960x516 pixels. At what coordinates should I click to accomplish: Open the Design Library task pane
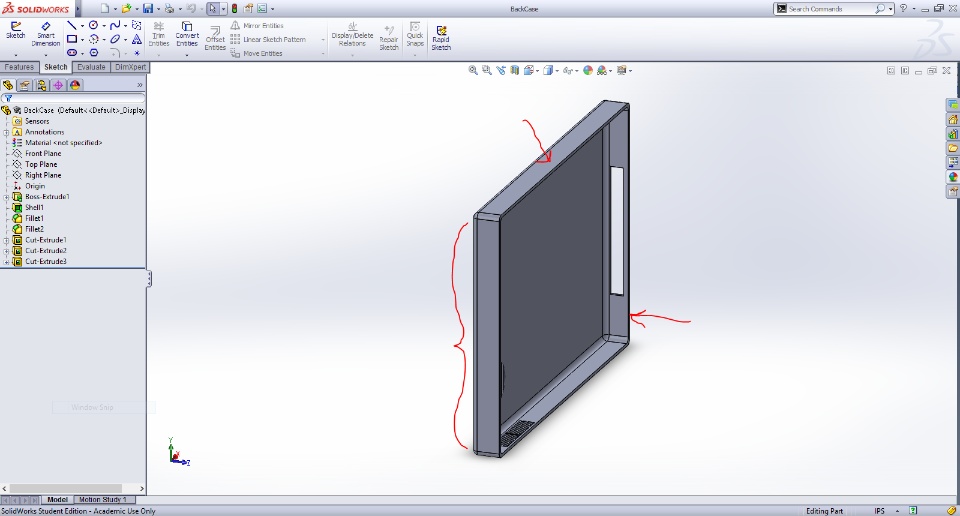(x=953, y=134)
